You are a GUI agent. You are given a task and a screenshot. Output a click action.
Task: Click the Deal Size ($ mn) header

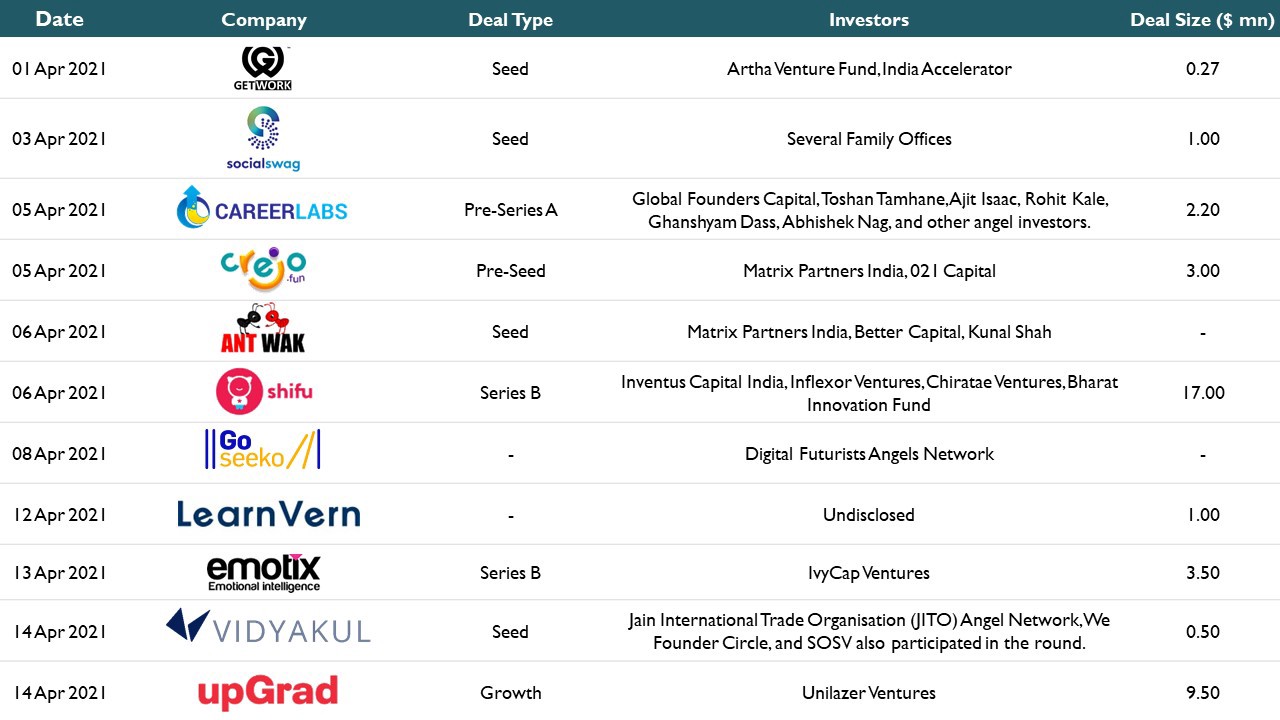1202,20
